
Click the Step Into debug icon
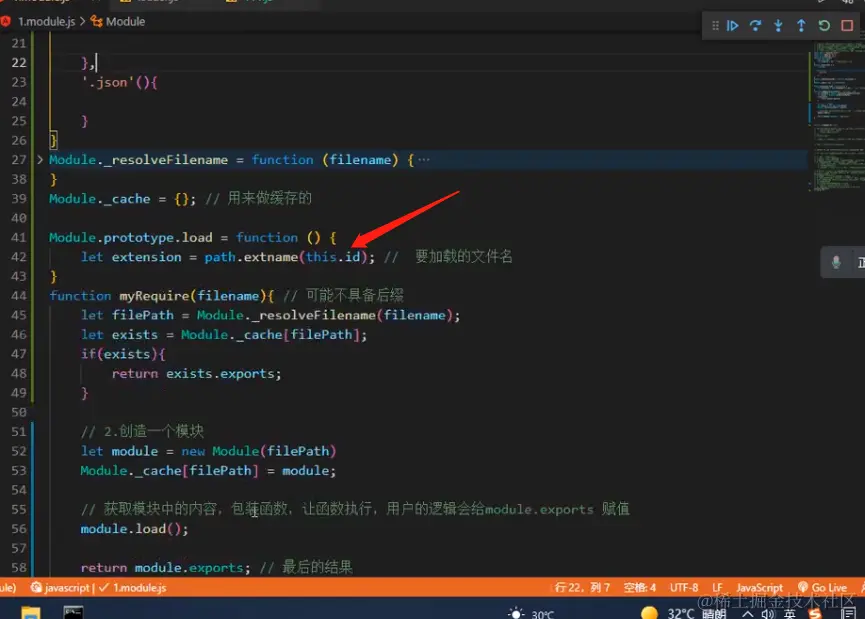(x=778, y=25)
